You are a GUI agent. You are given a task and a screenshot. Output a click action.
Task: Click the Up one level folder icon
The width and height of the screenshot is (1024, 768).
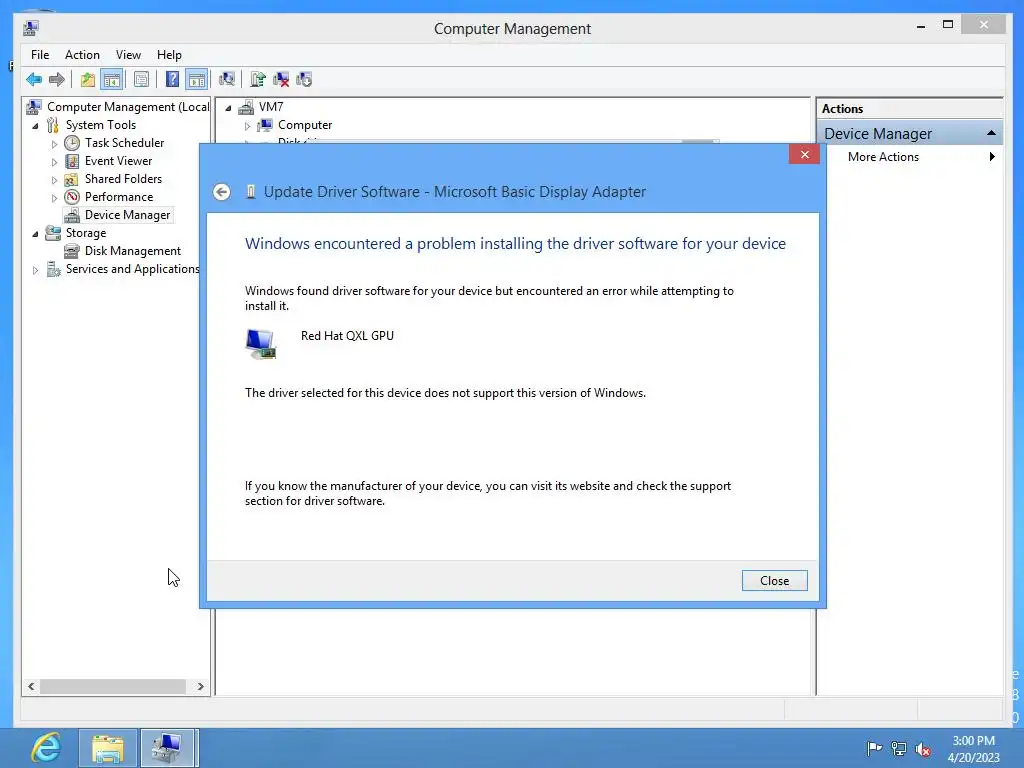click(x=88, y=80)
